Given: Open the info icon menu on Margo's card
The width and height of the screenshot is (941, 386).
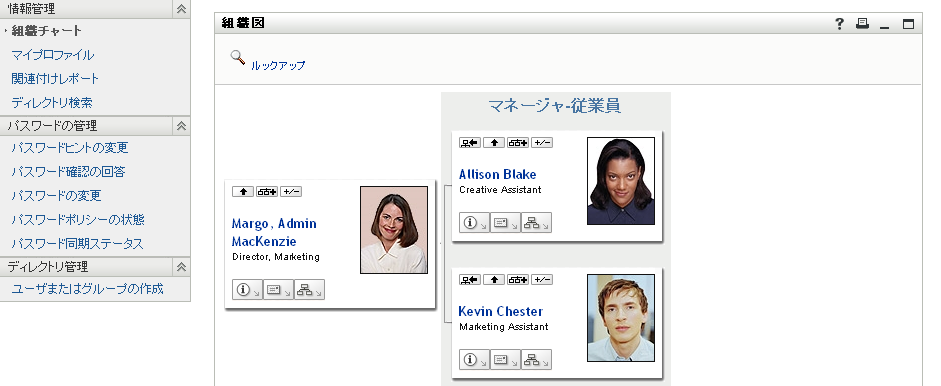Looking at the screenshot, I should tap(247, 289).
